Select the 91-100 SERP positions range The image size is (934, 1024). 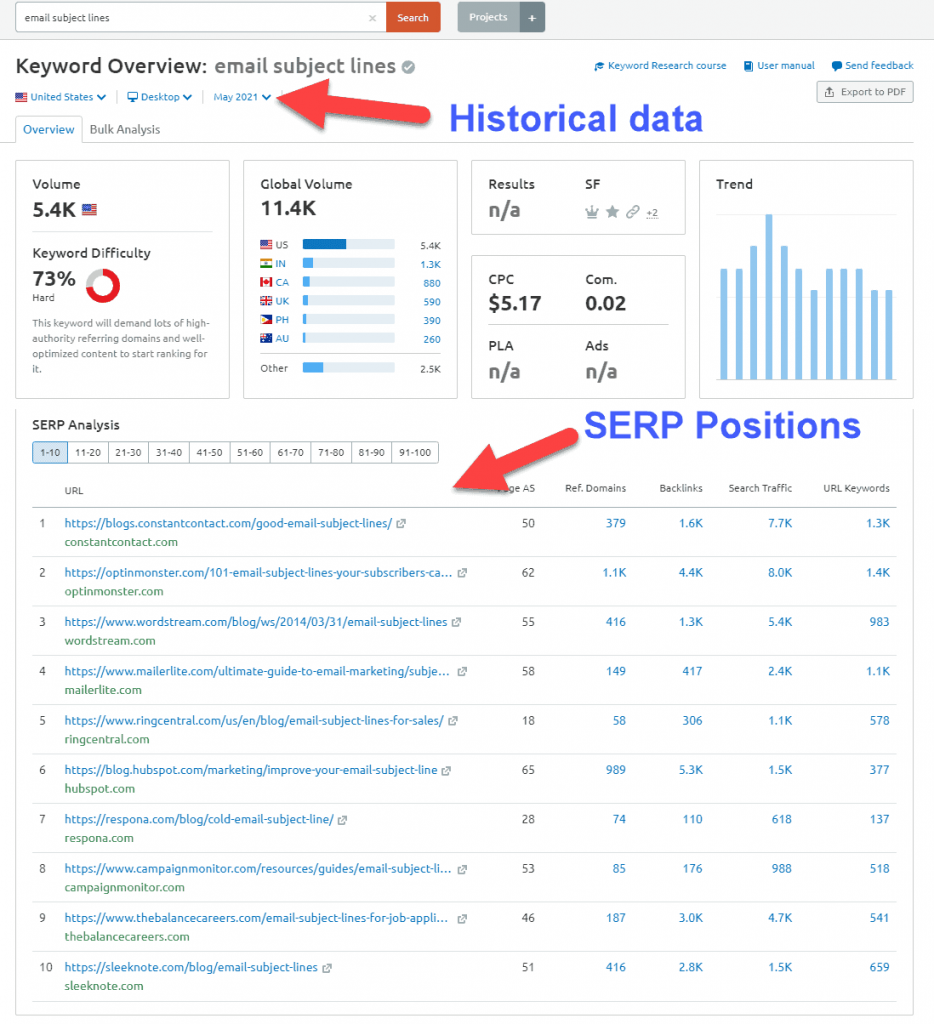click(415, 453)
